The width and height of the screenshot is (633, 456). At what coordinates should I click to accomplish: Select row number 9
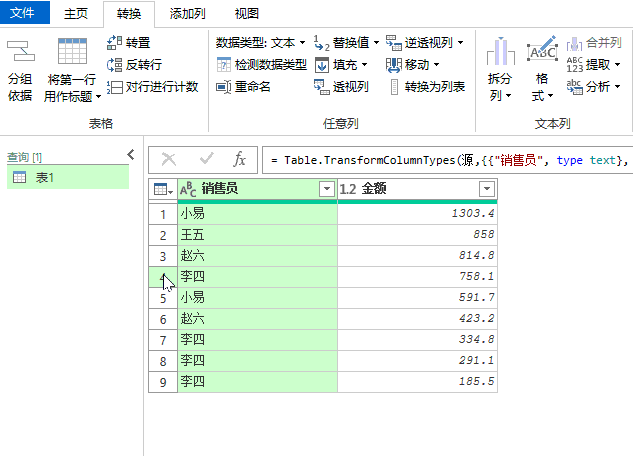pyautogui.click(x=163, y=382)
